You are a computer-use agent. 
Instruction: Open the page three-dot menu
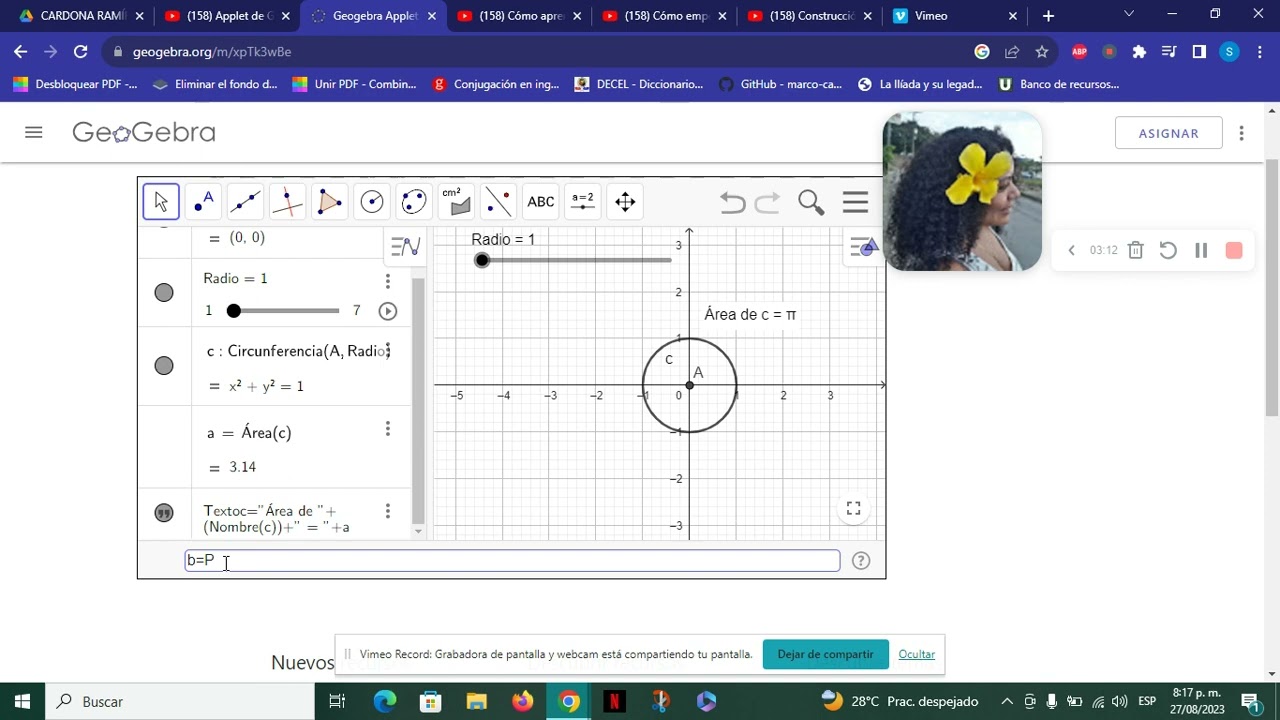coord(1241,133)
